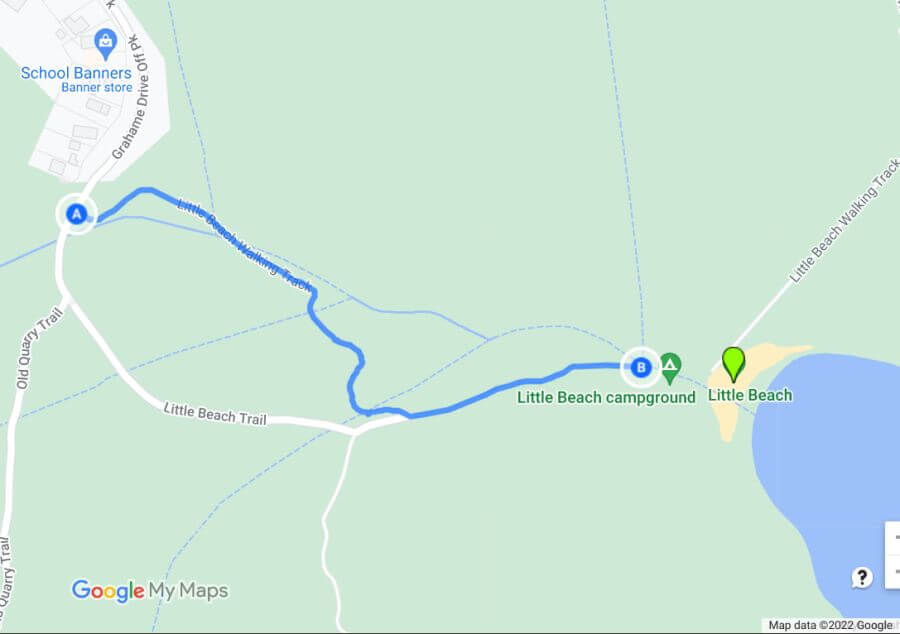Click the zoom out control

coord(894,571)
